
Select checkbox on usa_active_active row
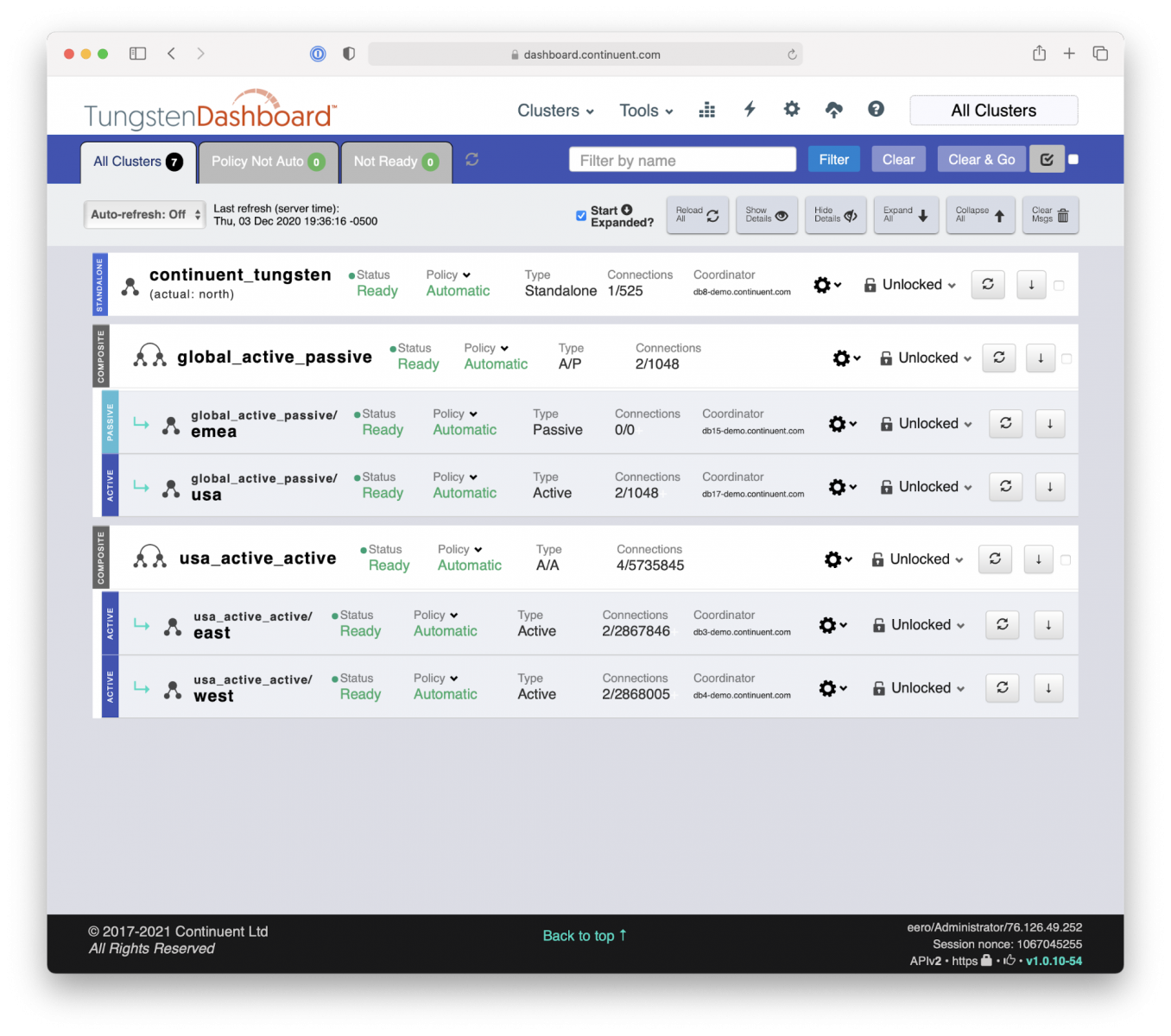coord(1066,559)
